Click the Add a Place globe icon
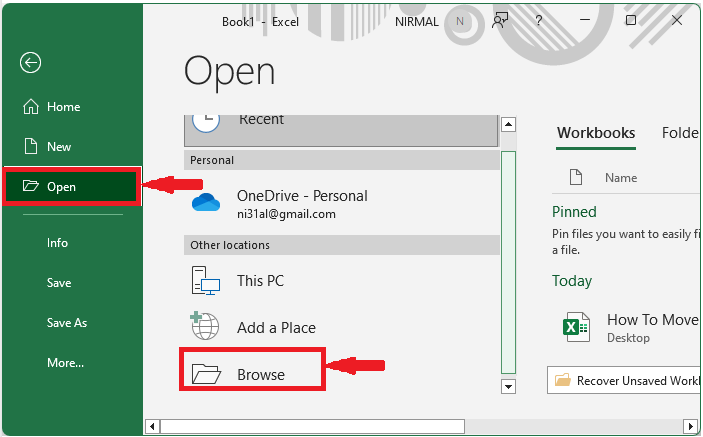Viewport: 703px width, 437px height. tap(205, 327)
